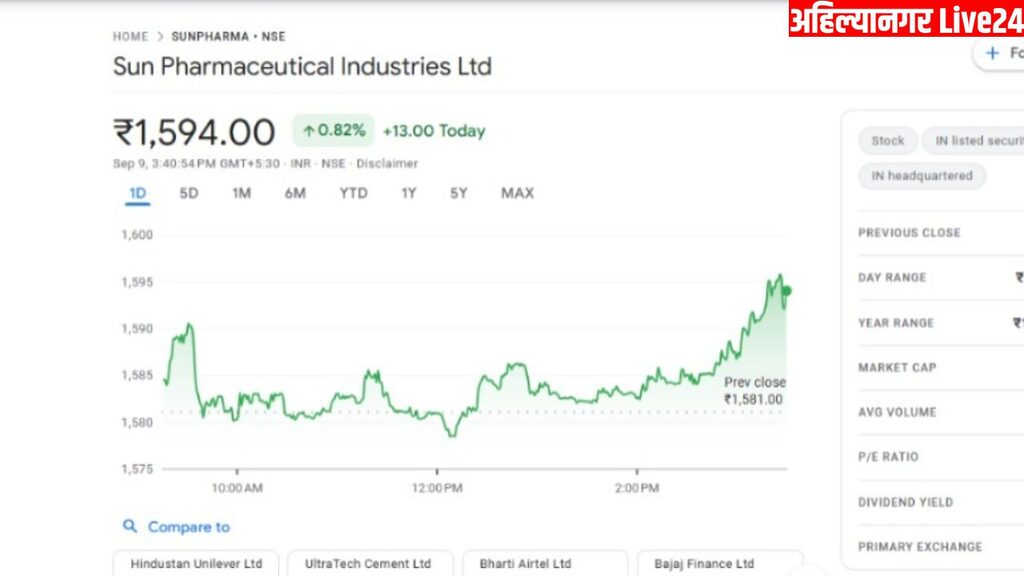Click the current price dot on chart
This screenshot has width=1024, height=576.
pyautogui.click(x=787, y=291)
